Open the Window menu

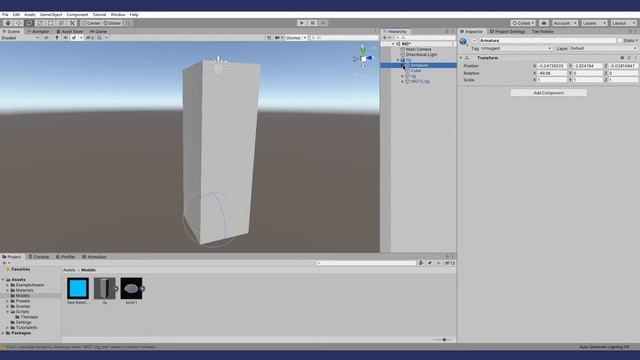coord(118,15)
